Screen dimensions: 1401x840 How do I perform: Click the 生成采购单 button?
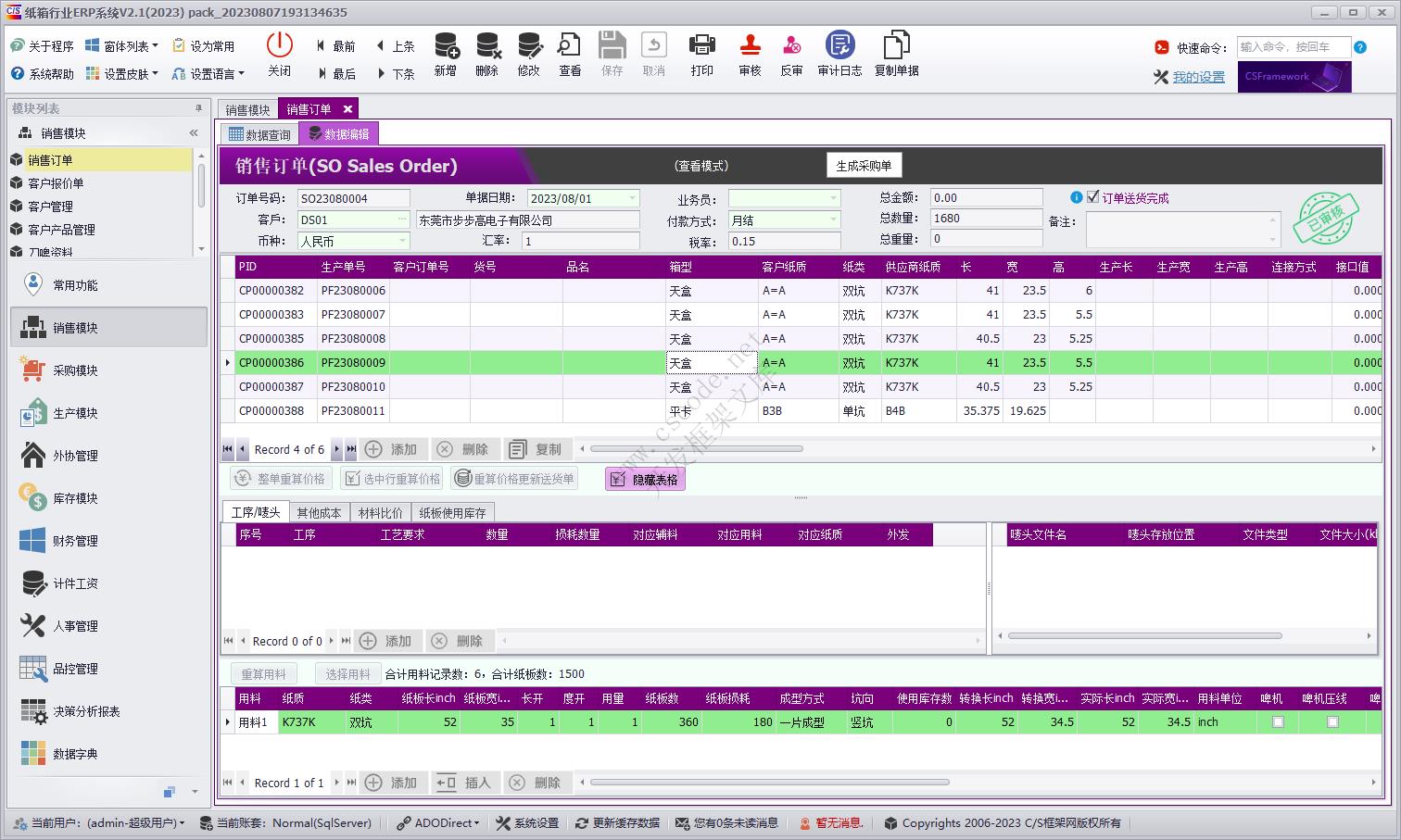(863, 166)
